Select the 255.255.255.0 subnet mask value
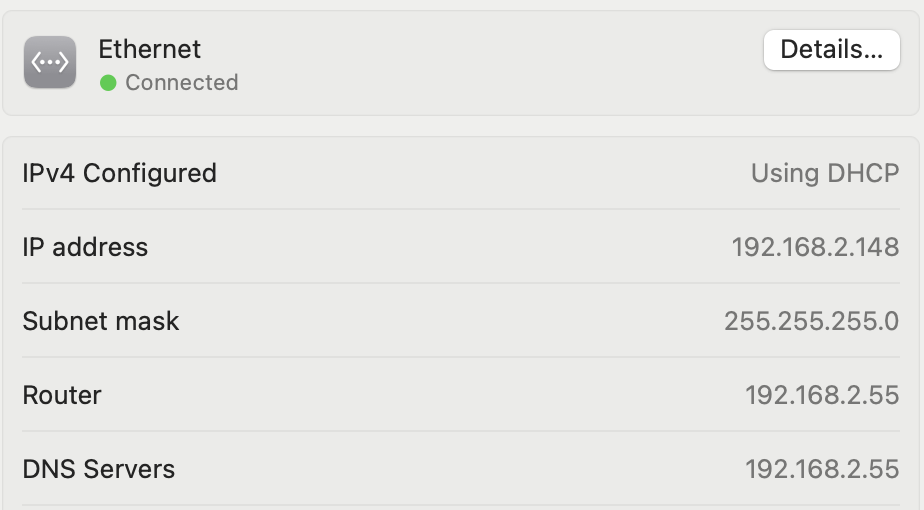 811,321
